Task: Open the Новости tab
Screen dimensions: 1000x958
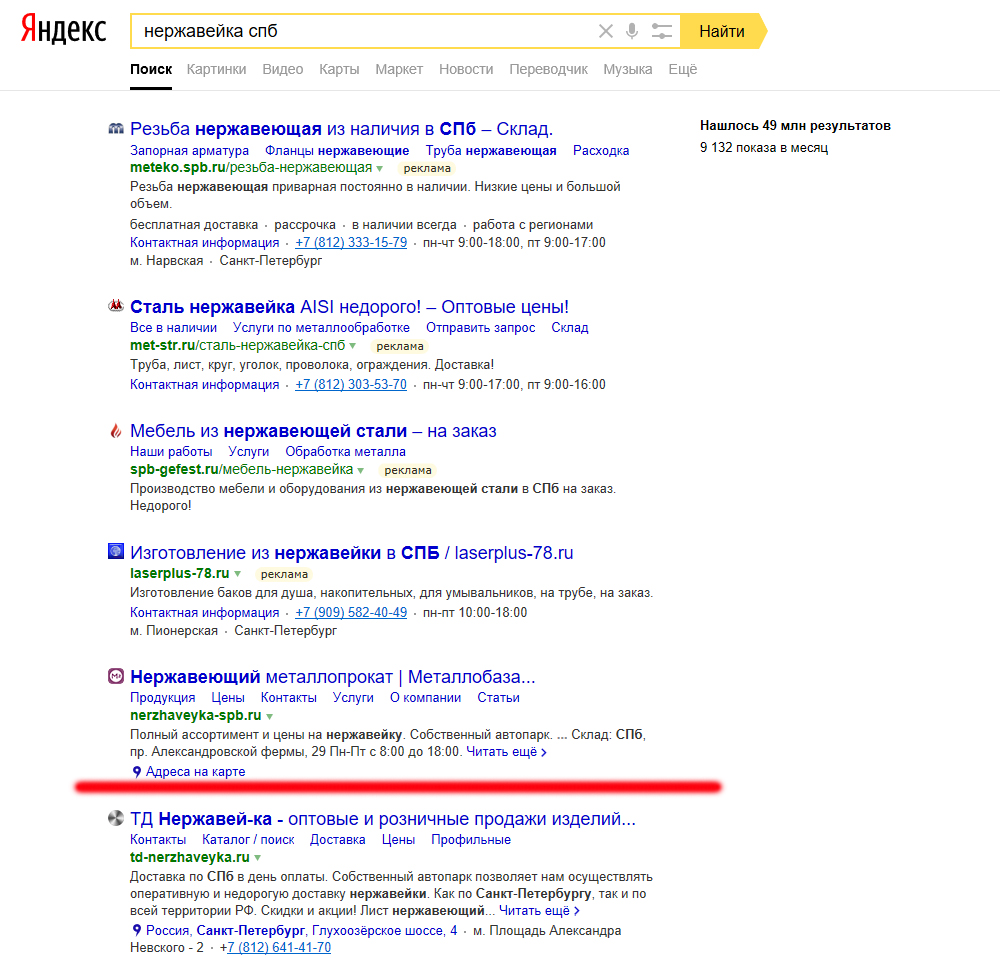Action: pos(466,69)
